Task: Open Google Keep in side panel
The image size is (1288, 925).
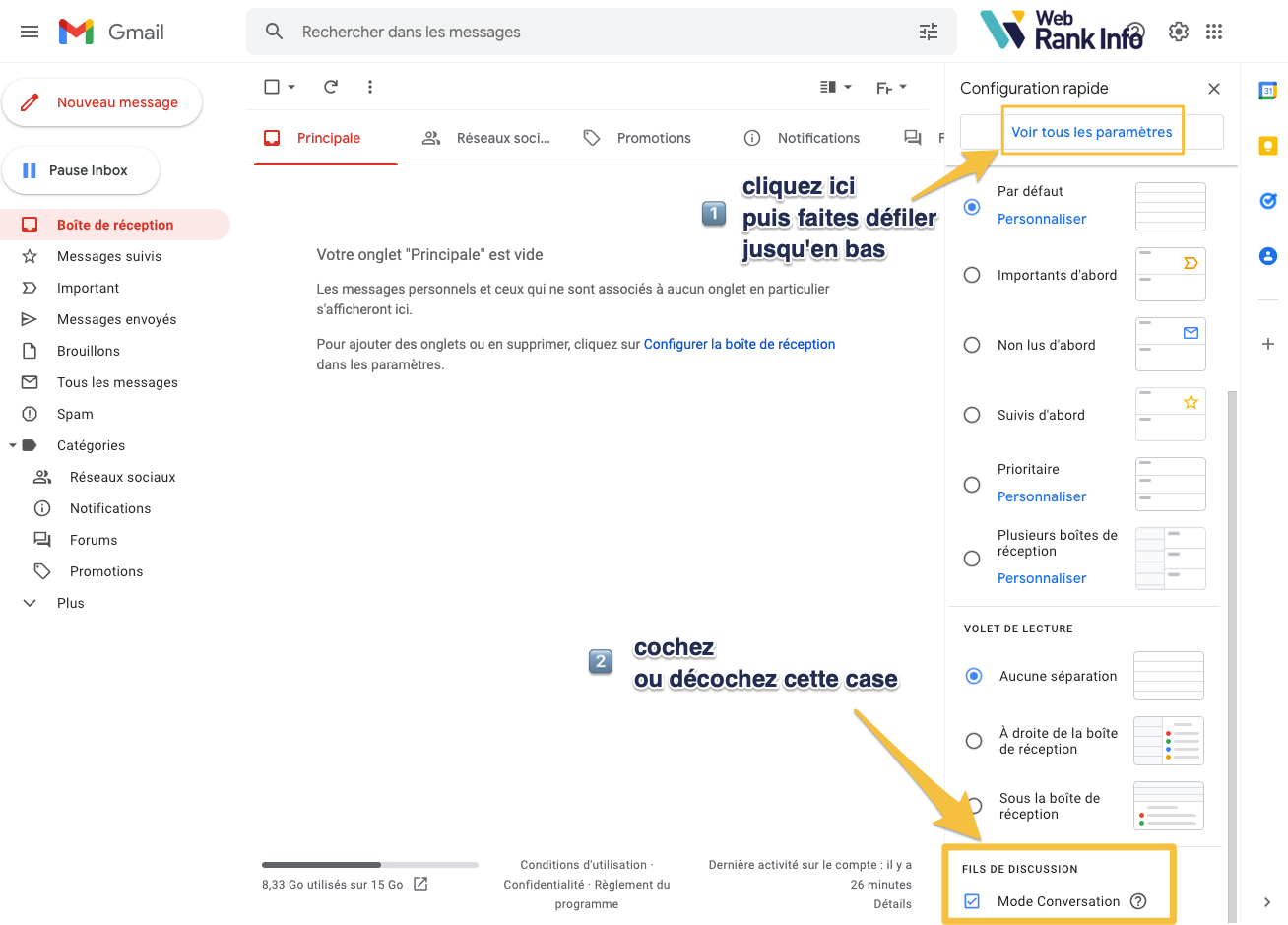Action: point(1267,146)
